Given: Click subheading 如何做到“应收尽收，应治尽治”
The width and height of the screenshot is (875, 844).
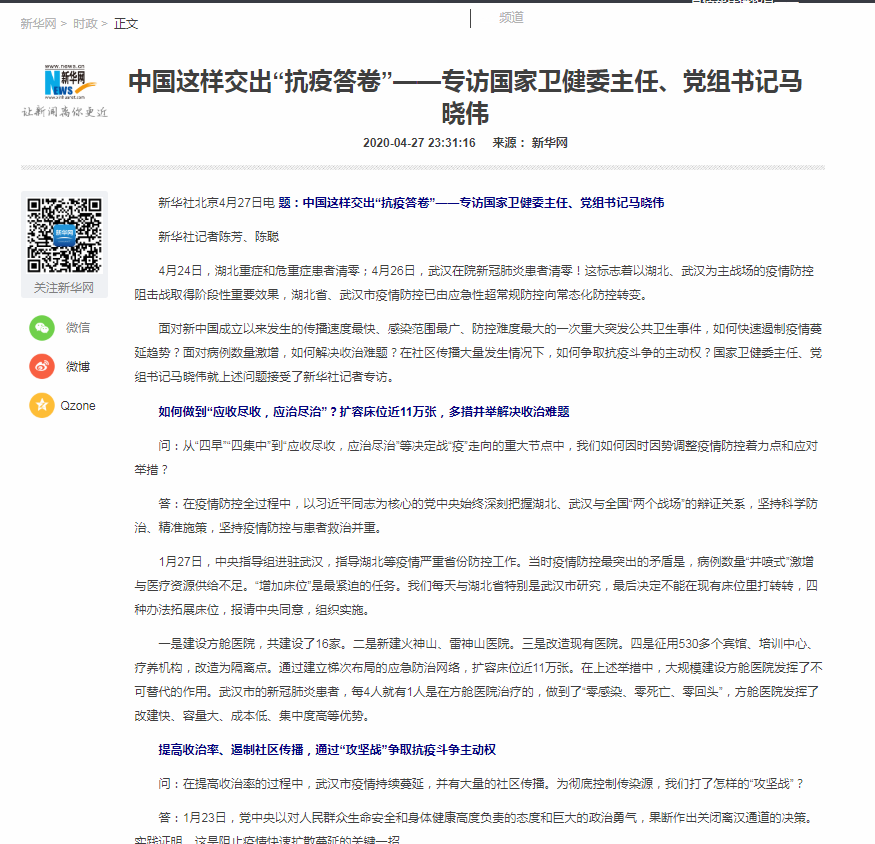Looking at the screenshot, I should point(364,411).
